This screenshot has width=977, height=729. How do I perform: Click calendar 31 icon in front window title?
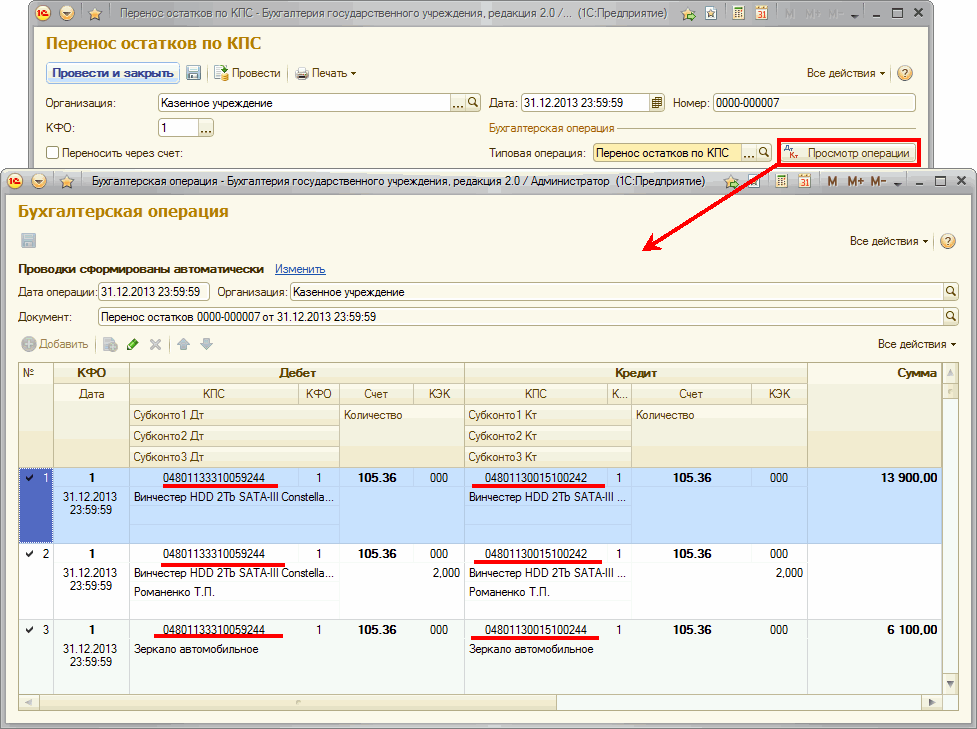(804, 181)
